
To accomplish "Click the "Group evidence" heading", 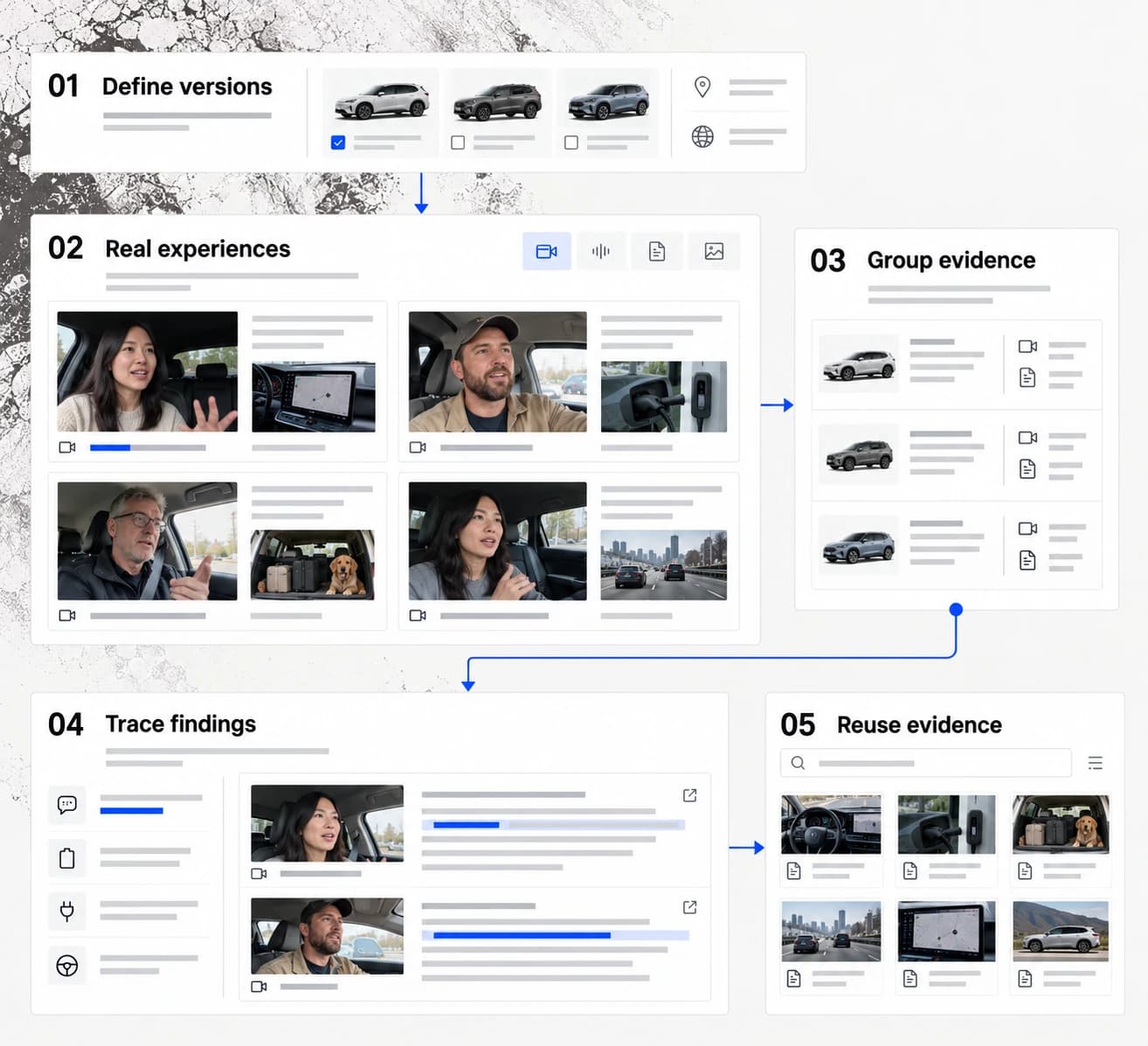I will (x=951, y=260).
